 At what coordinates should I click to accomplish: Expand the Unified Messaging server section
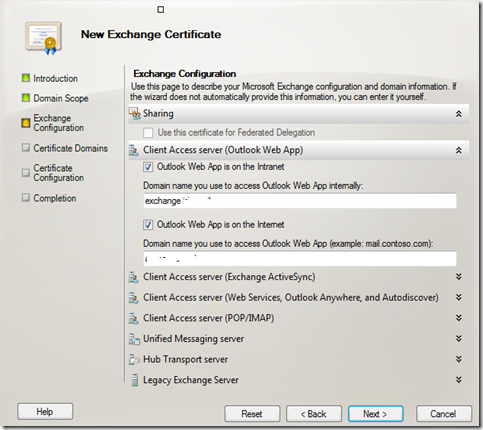tap(459, 339)
